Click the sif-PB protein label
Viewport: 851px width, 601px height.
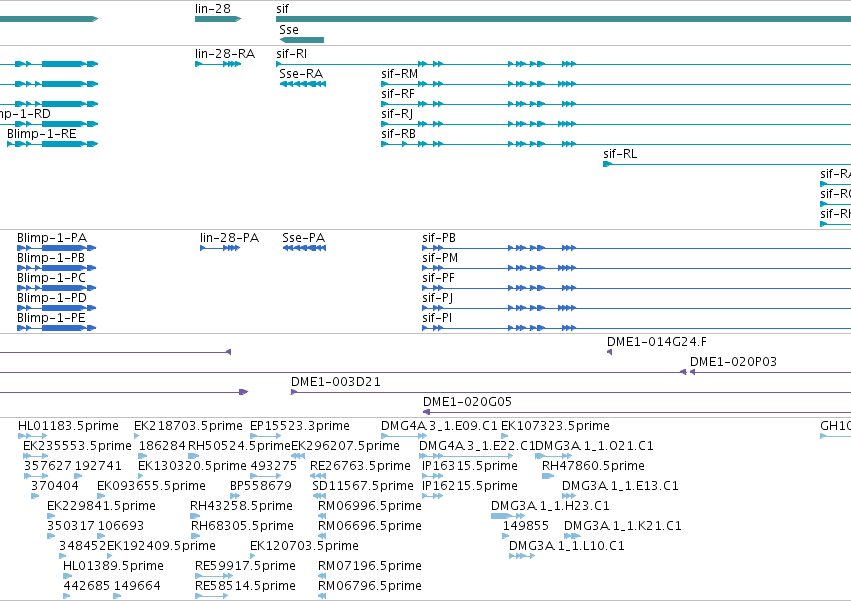point(439,238)
